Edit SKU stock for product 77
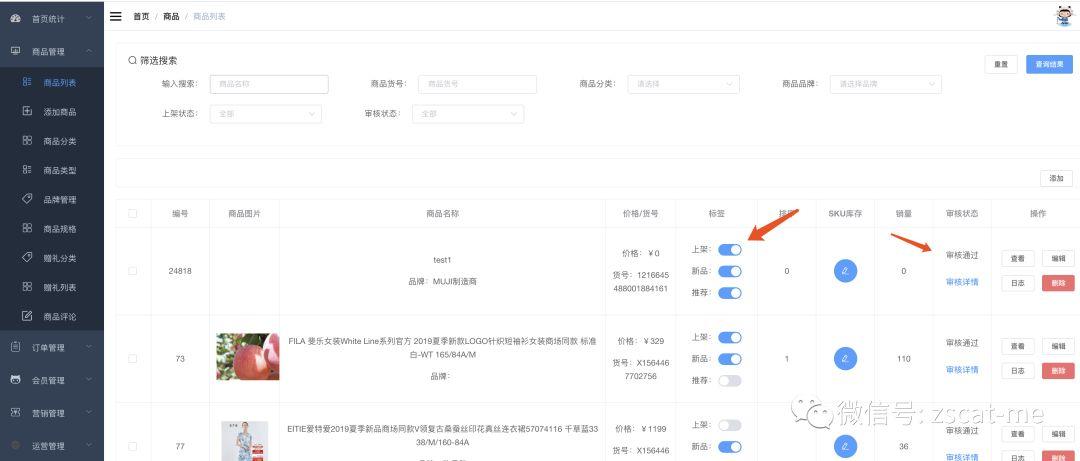The image size is (1080, 461). (845, 446)
